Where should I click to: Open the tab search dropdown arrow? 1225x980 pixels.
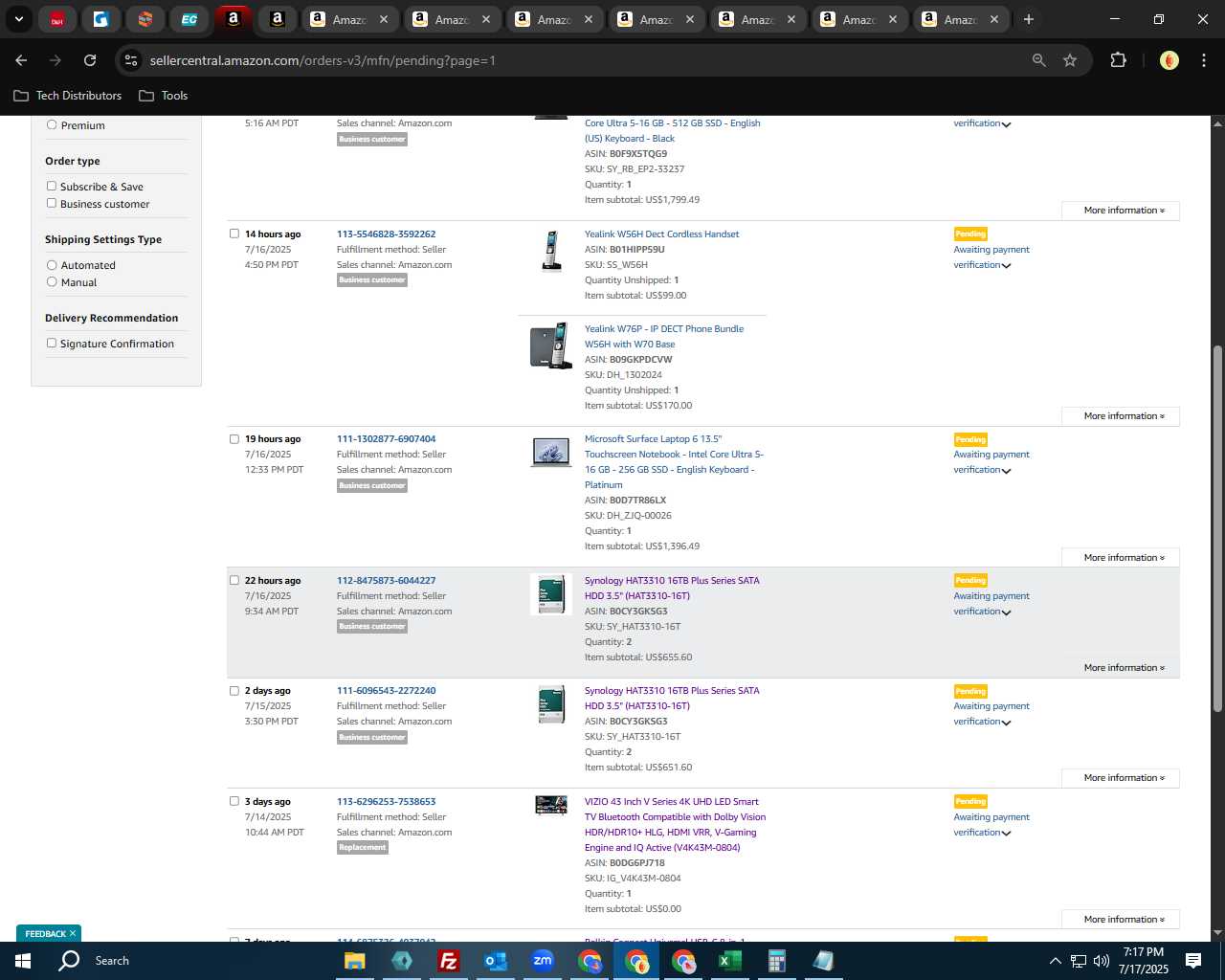pyautogui.click(x=18, y=19)
